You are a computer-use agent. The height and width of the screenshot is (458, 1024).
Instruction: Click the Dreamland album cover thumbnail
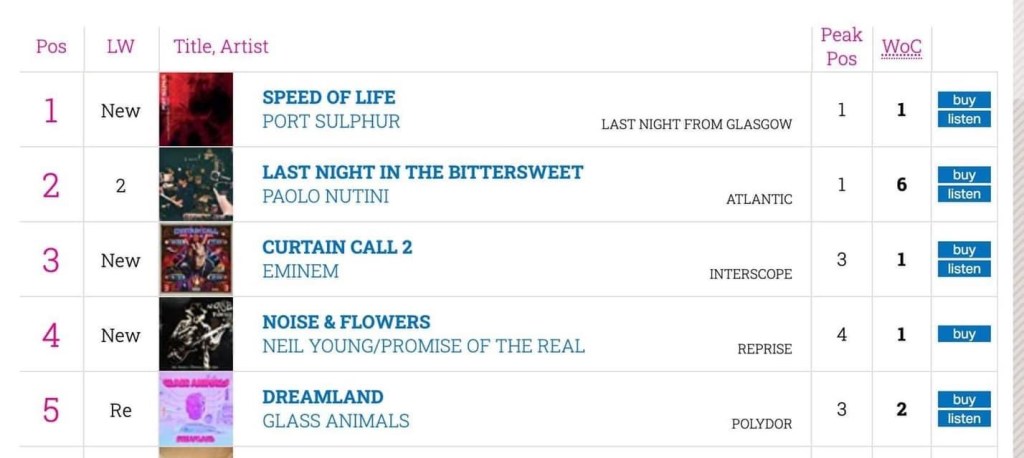196,410
